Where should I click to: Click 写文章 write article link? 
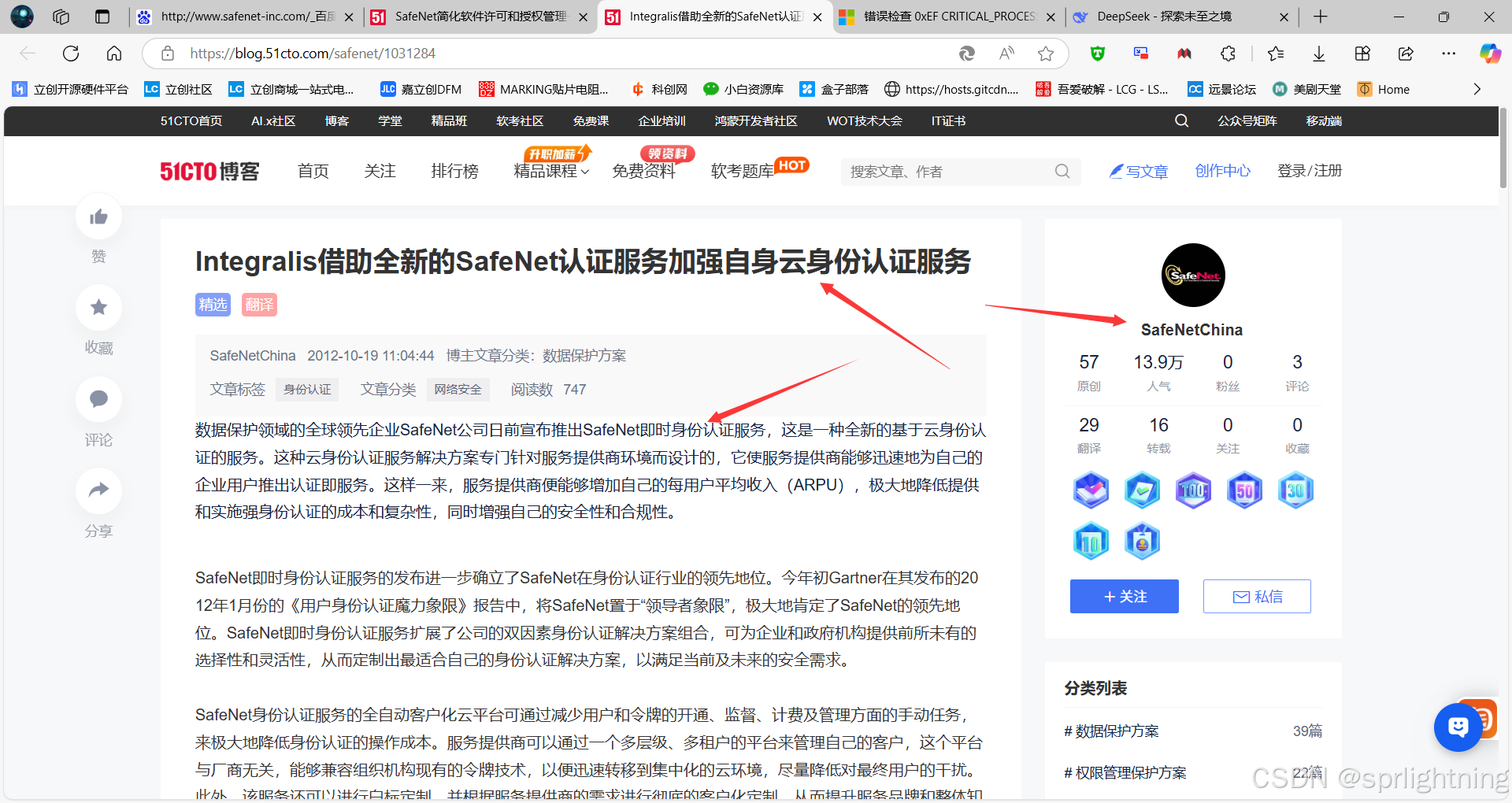tap(1139, 171)
